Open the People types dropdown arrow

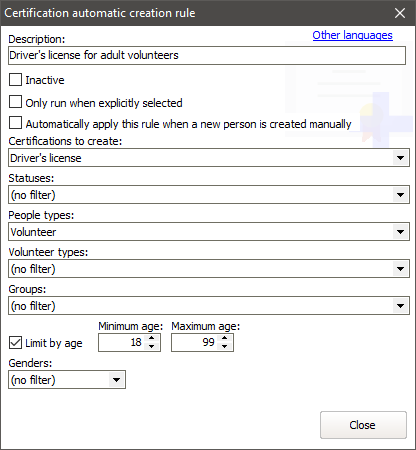point(401,232)
